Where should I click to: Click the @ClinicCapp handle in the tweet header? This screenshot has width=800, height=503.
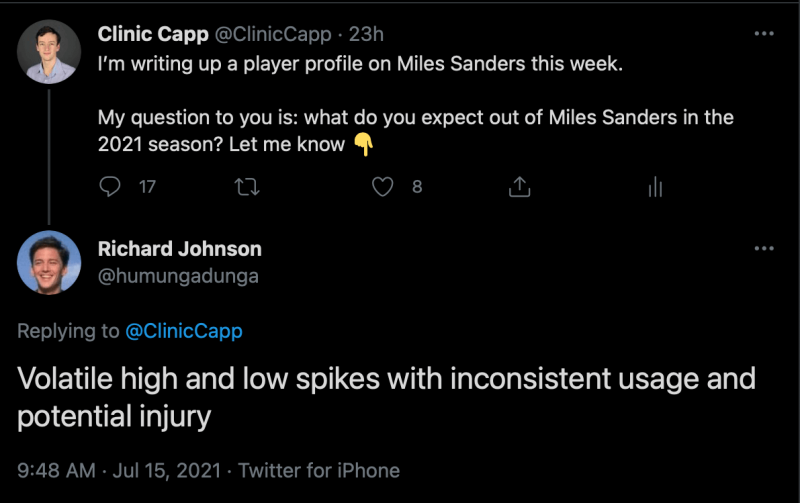pyautogui.click(x=273, y=34)
